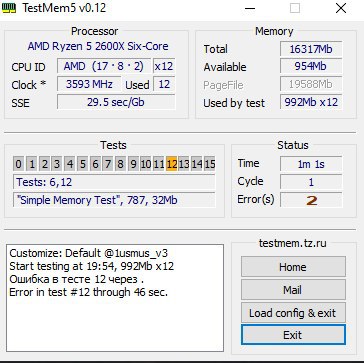This screenshot has width=364, height=363.
Task: Click the Home button
Action: coord(293,267)
